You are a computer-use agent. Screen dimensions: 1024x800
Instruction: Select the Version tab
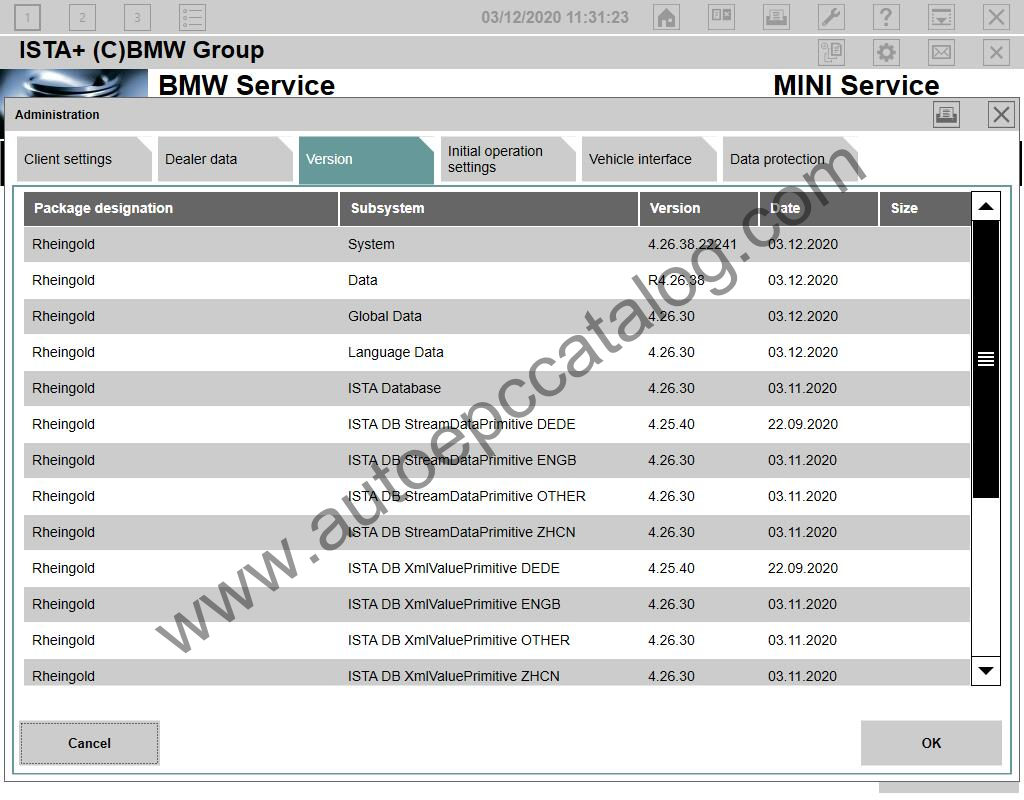pos(366,160)
